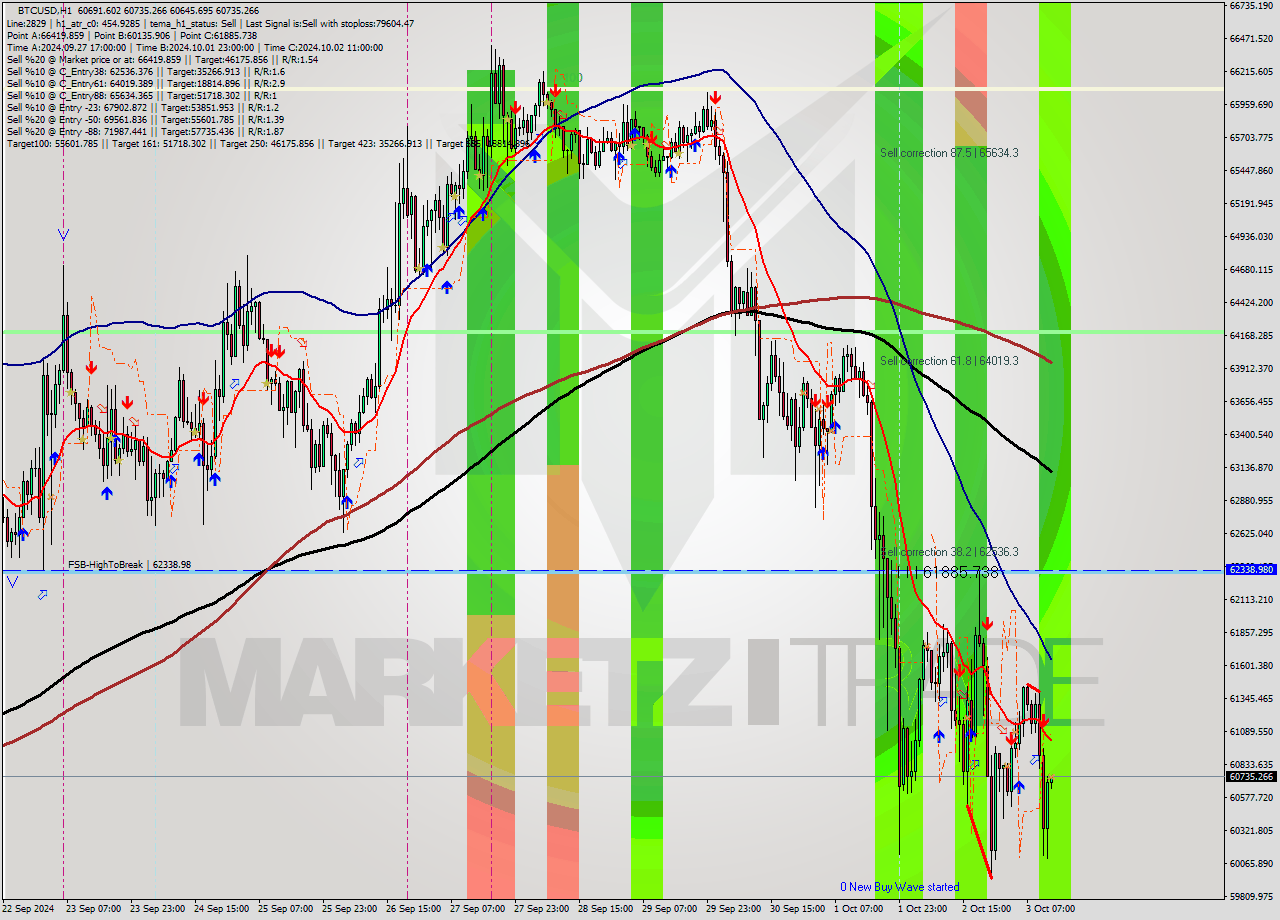
Task: Select the 66735.190 price axis label
Action: click(1251, 6)
